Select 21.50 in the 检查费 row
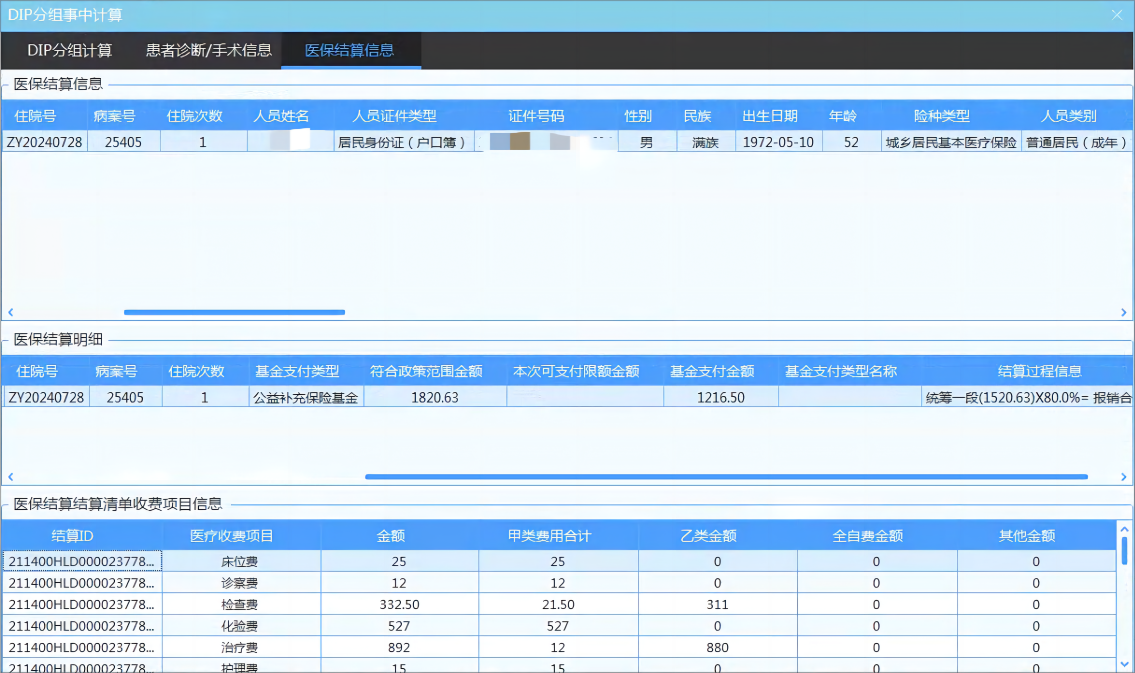Image resolution: width=1135 pixels, height=673 pixels. [x=558, y=604]
